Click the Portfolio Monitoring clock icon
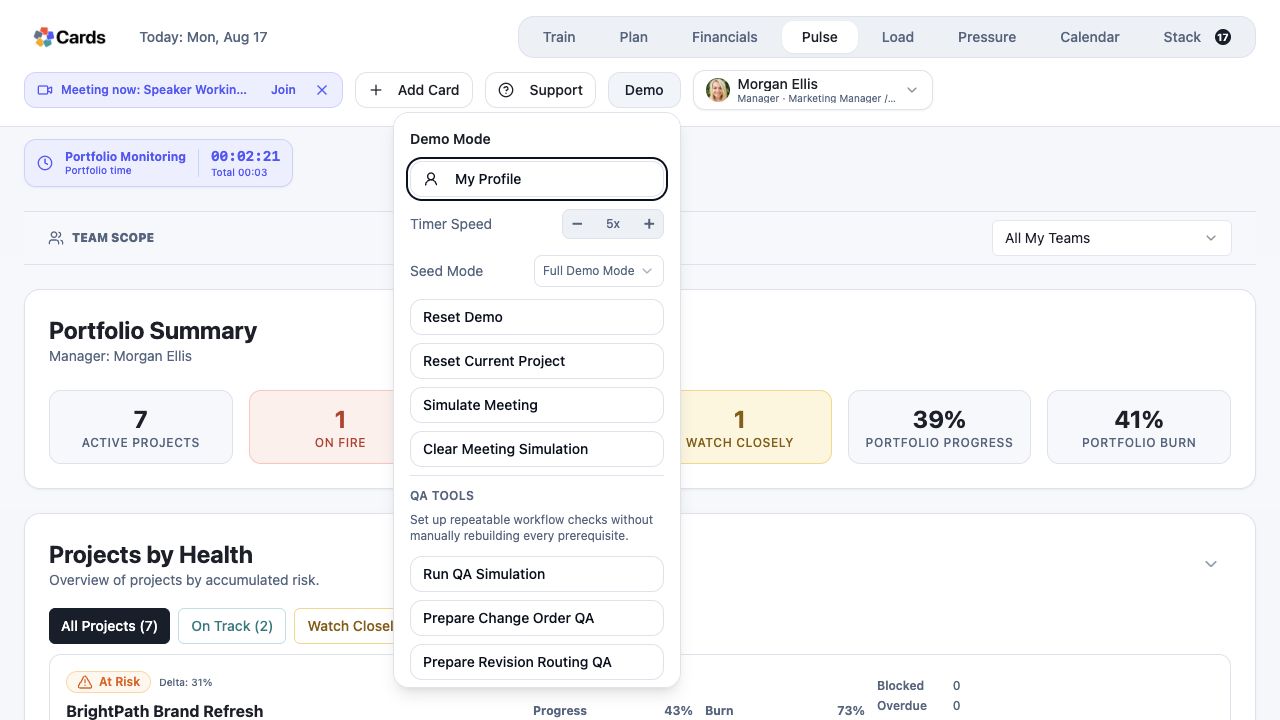The width and height of the screenshot is (1280, 720). tap(45, 163)
